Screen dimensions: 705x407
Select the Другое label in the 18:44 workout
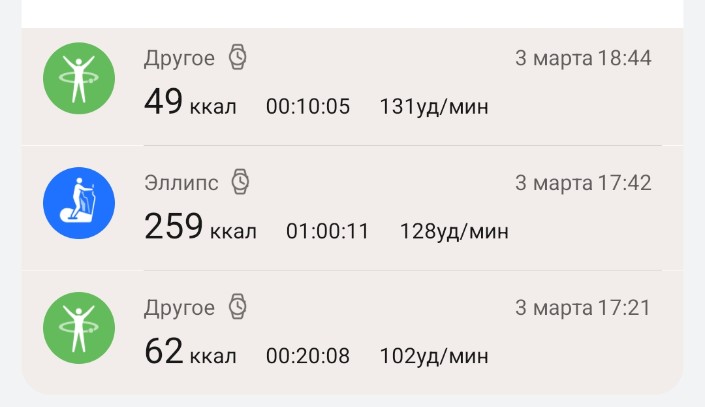(179, 58)
